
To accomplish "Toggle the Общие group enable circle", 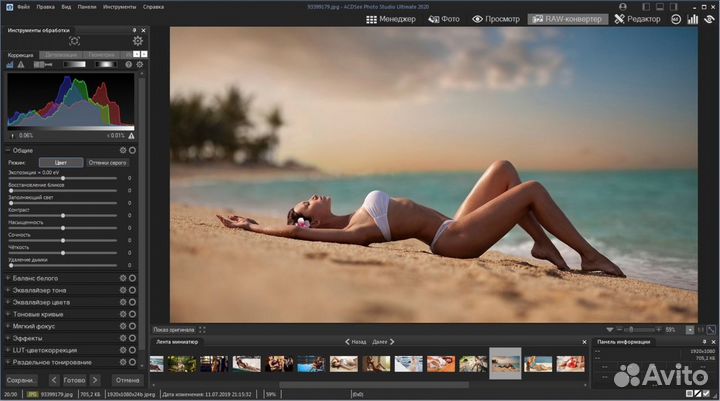I will pos(132,150).
